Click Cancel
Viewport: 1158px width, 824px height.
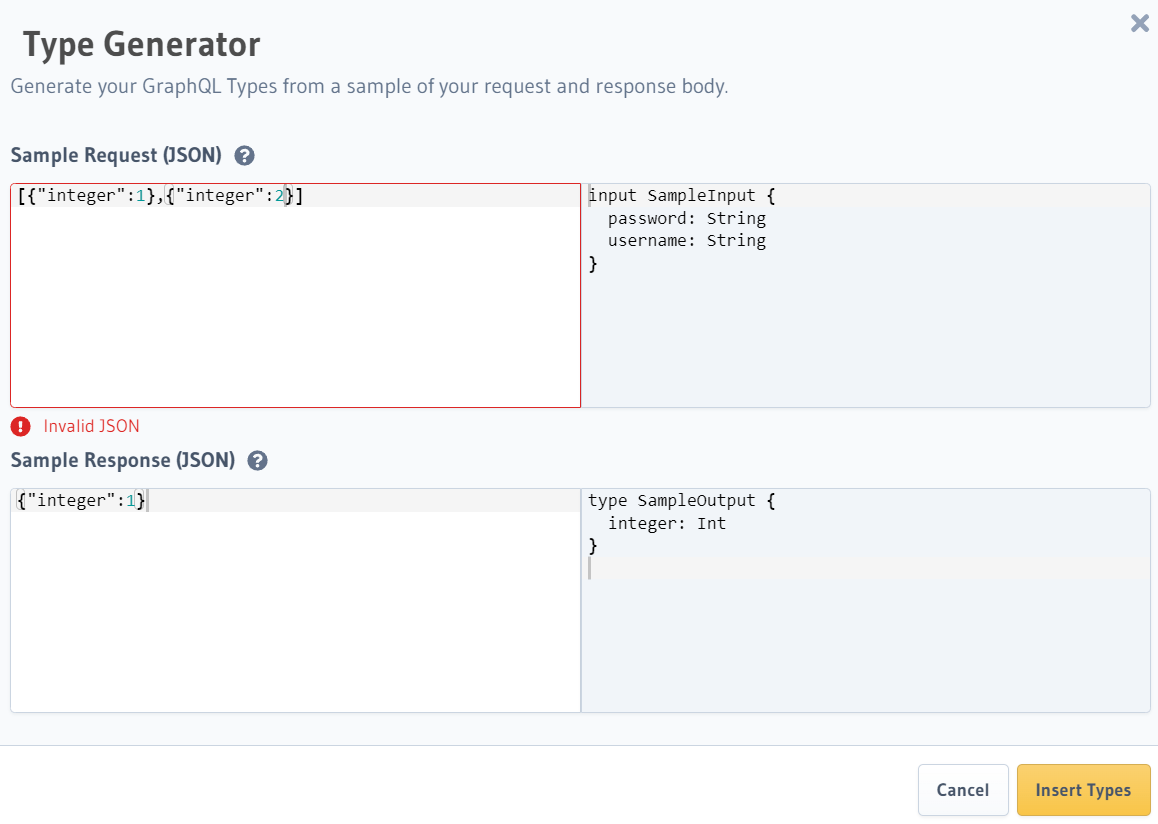(x=962, y=790)
